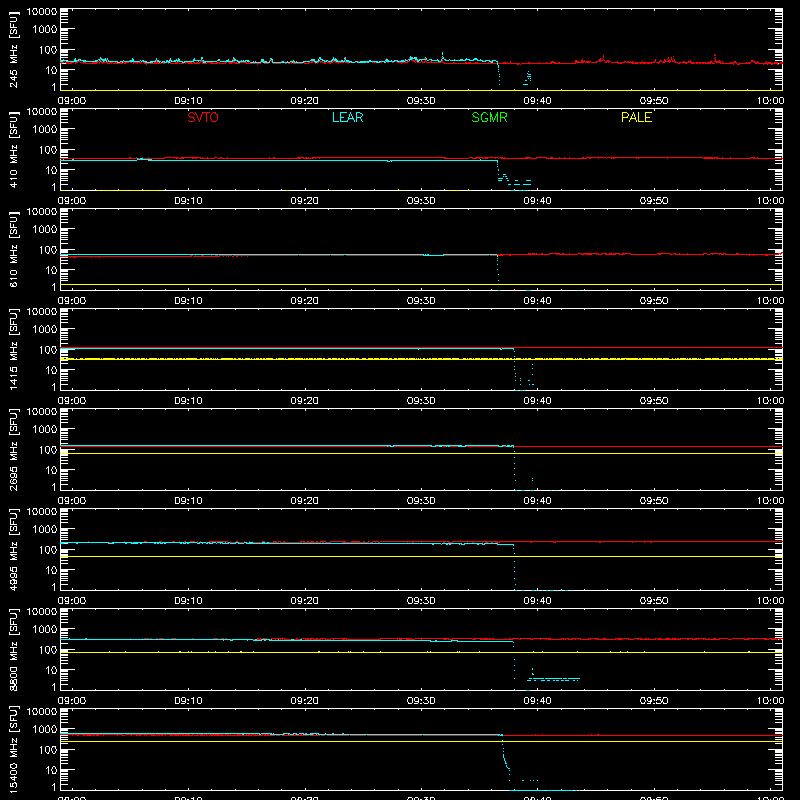Click the 1000 tick value on 15400 MHz axis
This screenshot has height=800, width=800.
(x=45, y=729)
